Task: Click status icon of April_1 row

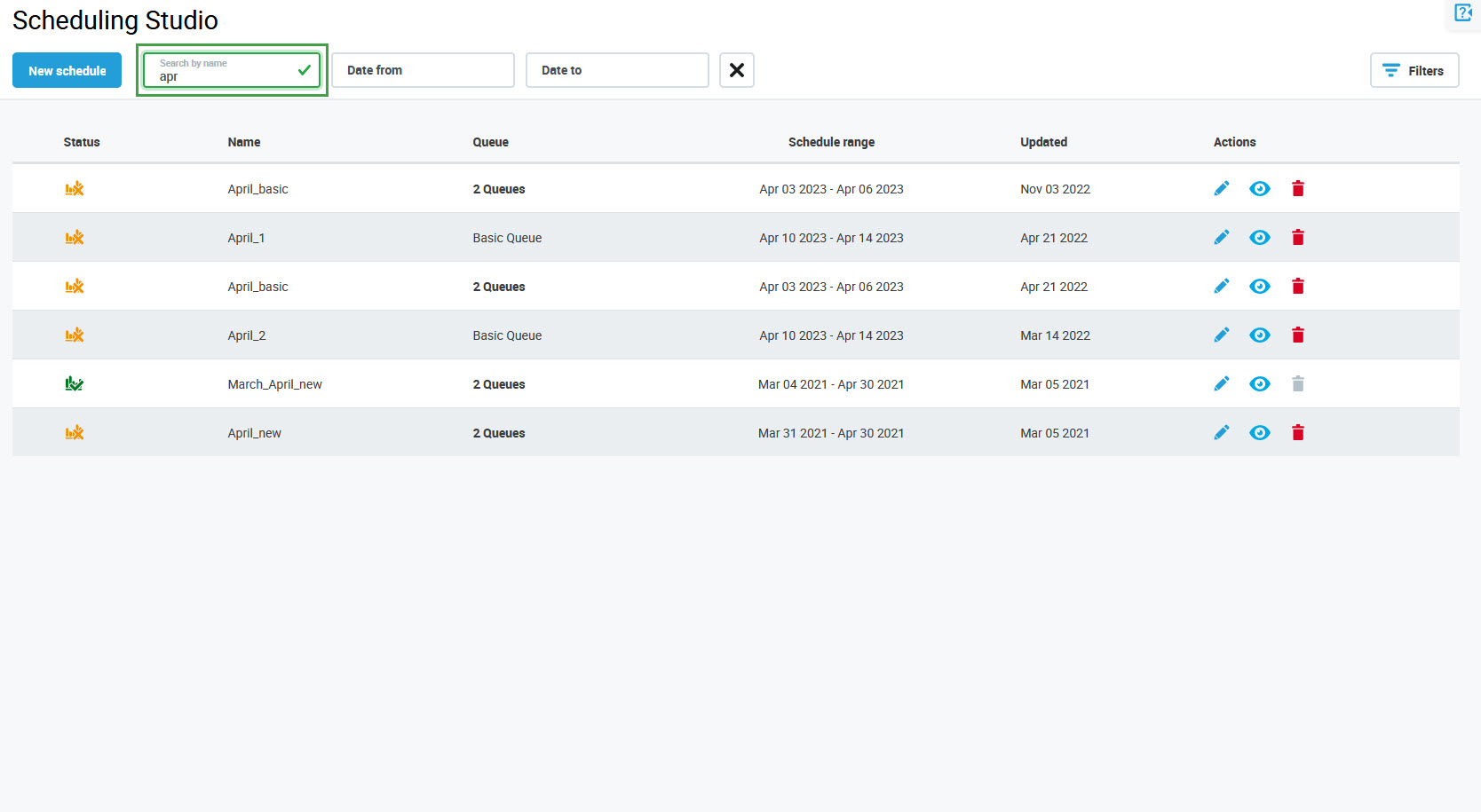Action: point(75,238)
